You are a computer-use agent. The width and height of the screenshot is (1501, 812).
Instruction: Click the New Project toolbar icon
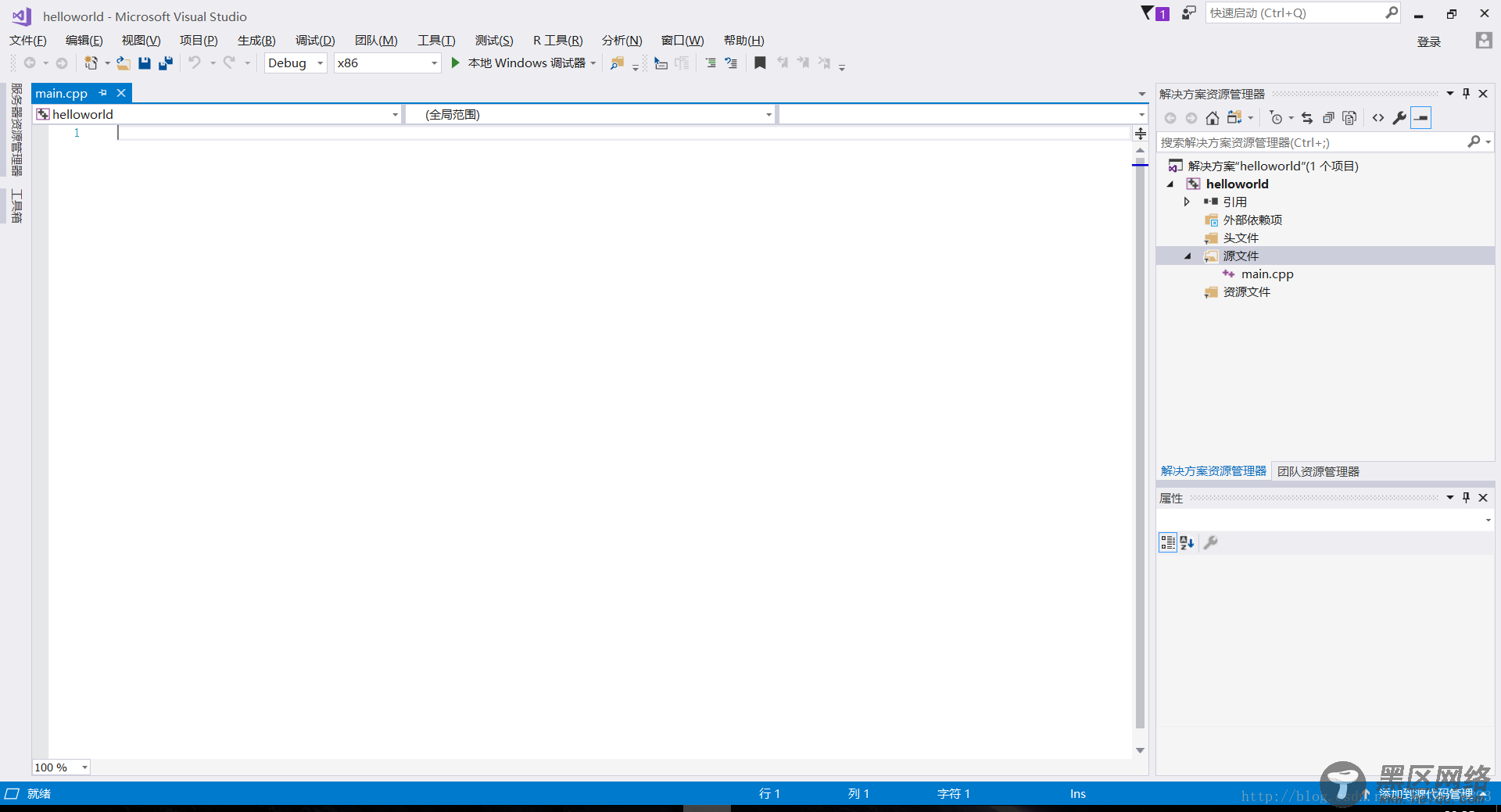pyautogui.click(x=91, y=63)
